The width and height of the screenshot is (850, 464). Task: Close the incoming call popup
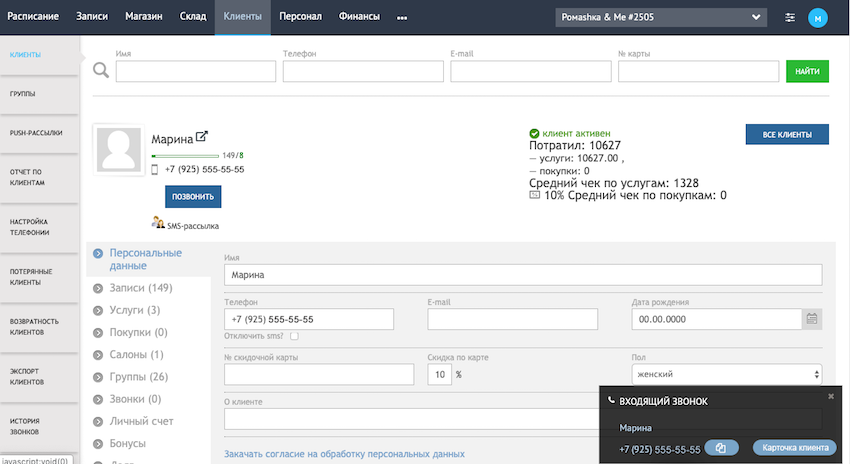[830, 396]
